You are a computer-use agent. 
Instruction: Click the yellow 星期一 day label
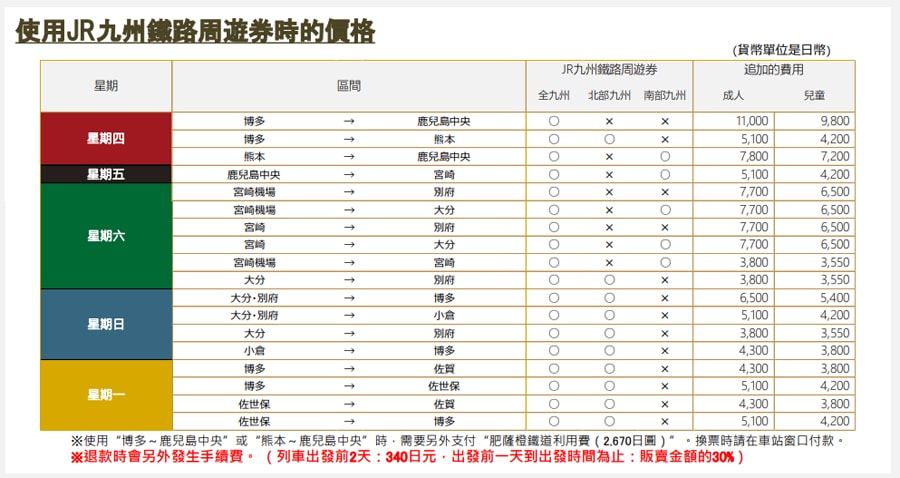[x=106, y=395]
